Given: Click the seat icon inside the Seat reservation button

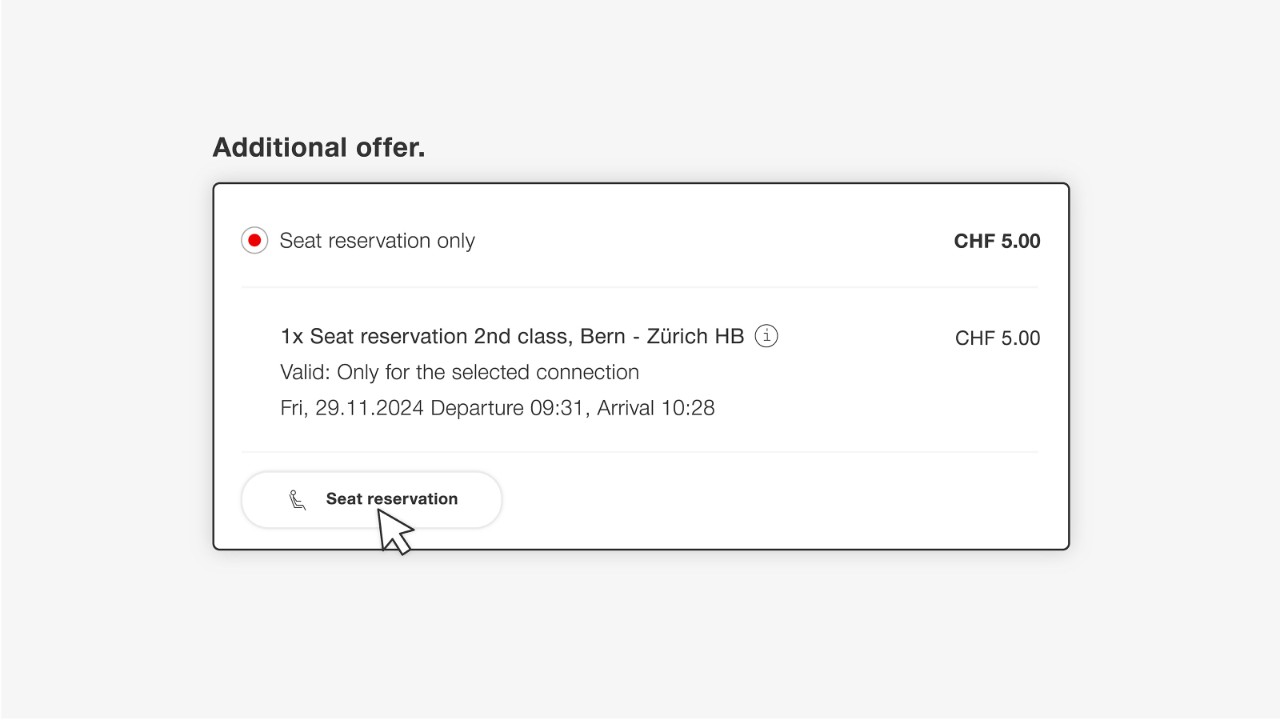Looking at the screenshot, I should pyautogui.click(x=296, y=499).
